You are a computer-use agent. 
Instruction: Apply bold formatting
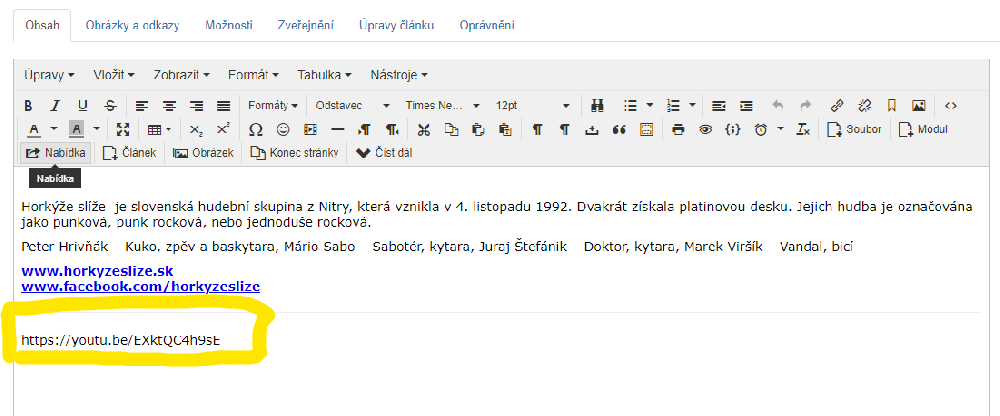click(x=28, y=105)
